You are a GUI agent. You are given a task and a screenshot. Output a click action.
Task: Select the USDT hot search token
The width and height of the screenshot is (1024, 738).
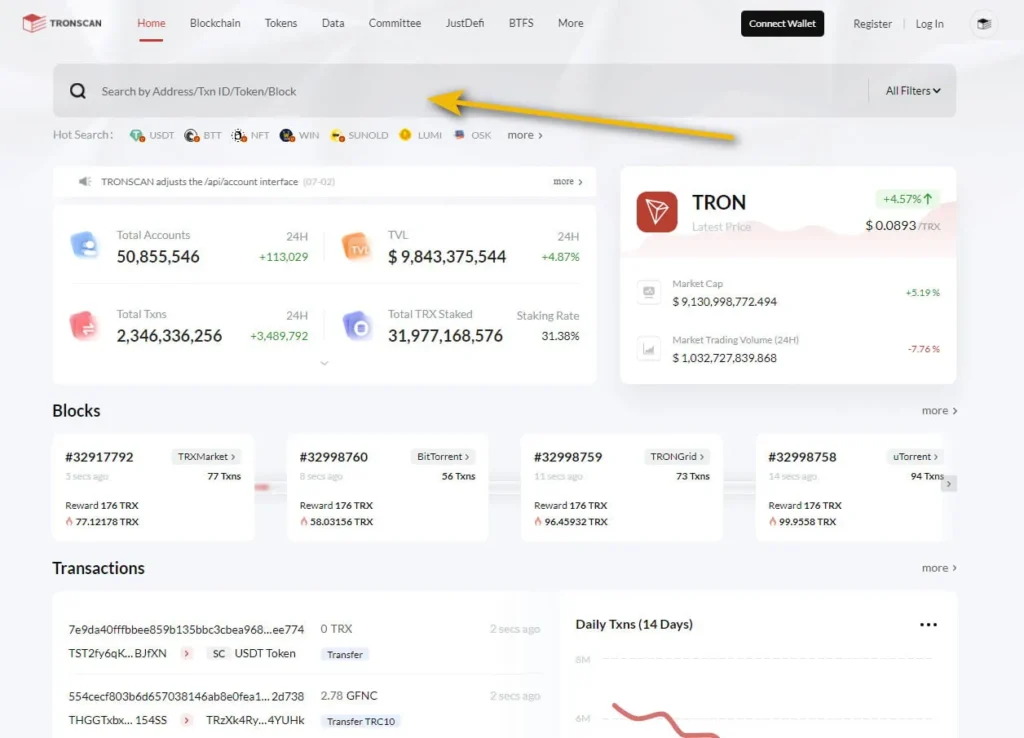pyautogui.click(x=152, y=135)
